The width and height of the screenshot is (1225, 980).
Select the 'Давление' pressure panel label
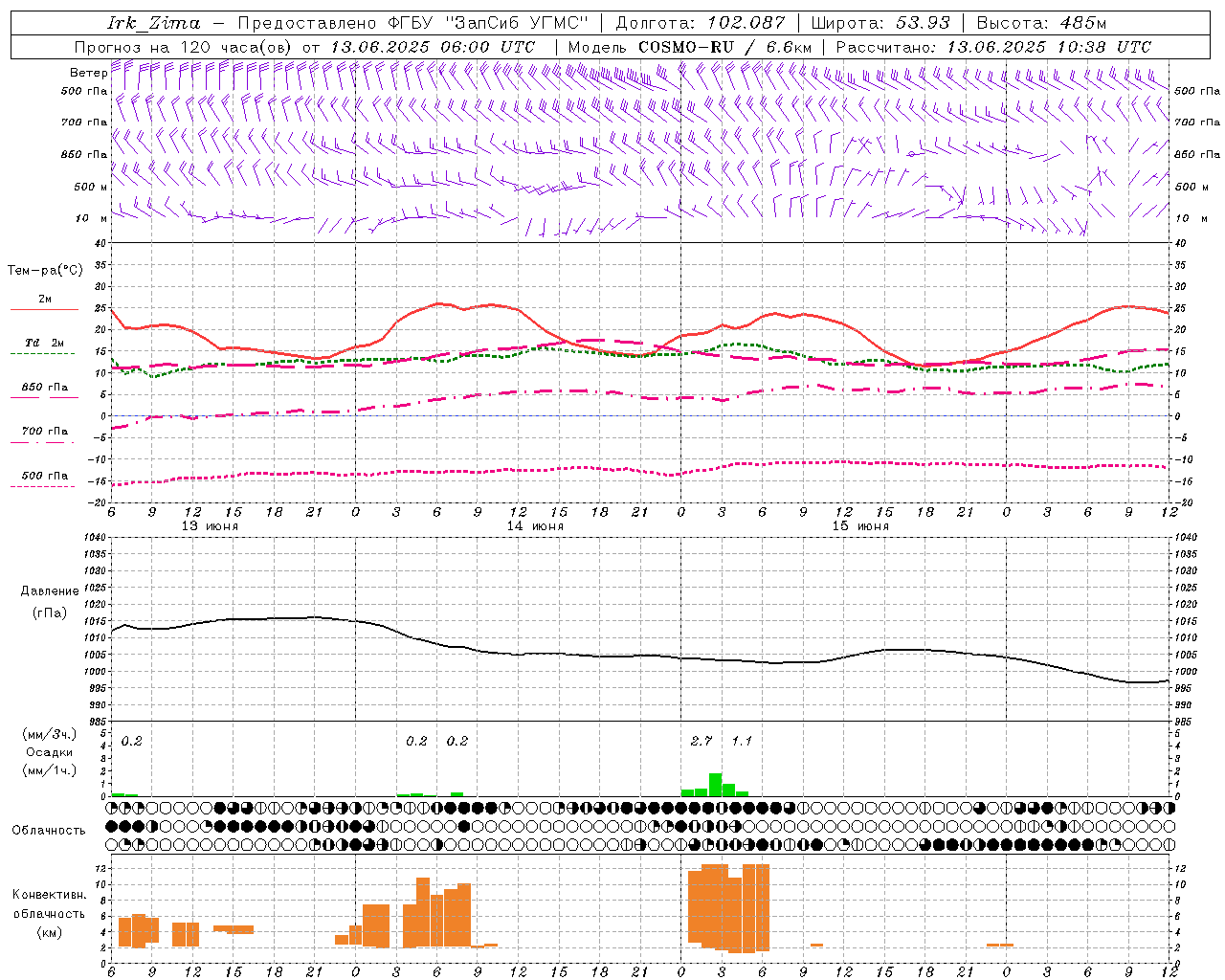point(50,591)
